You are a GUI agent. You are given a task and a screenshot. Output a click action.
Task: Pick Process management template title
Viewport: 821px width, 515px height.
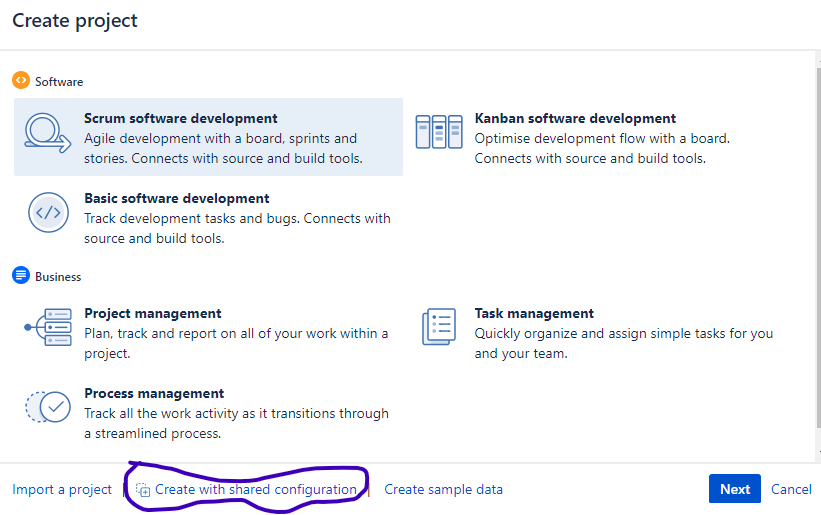point(154,393)
